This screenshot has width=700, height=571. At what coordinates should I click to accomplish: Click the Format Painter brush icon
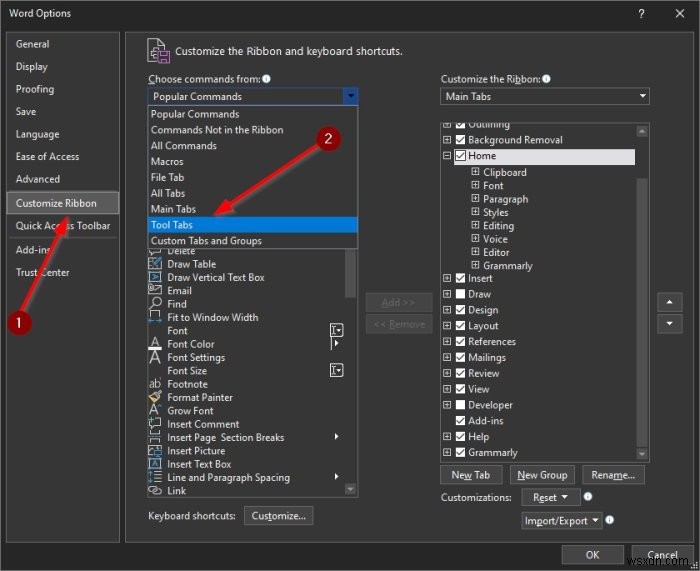point(155,397)
